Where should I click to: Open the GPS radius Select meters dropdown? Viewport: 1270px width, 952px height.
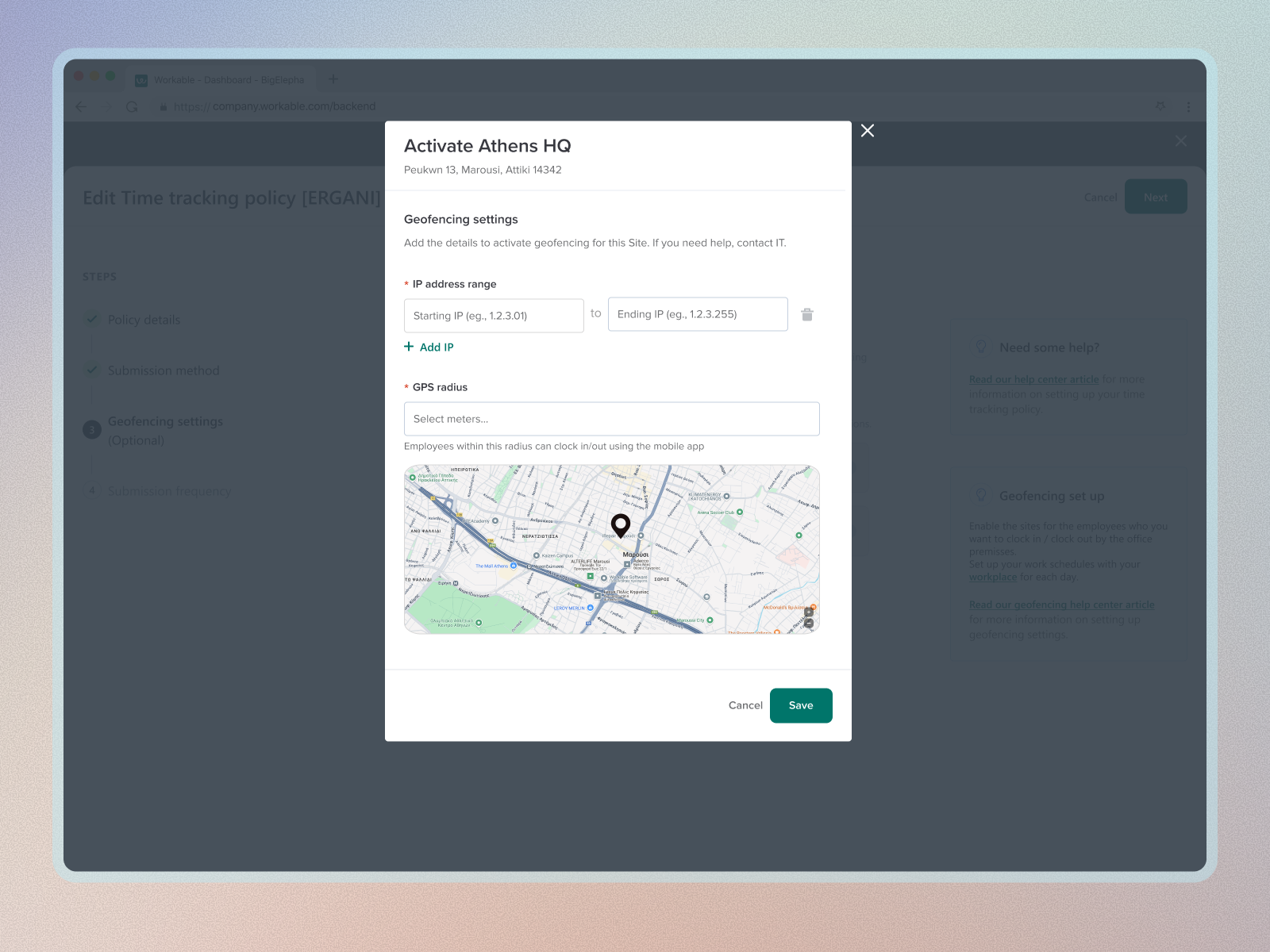612,419
